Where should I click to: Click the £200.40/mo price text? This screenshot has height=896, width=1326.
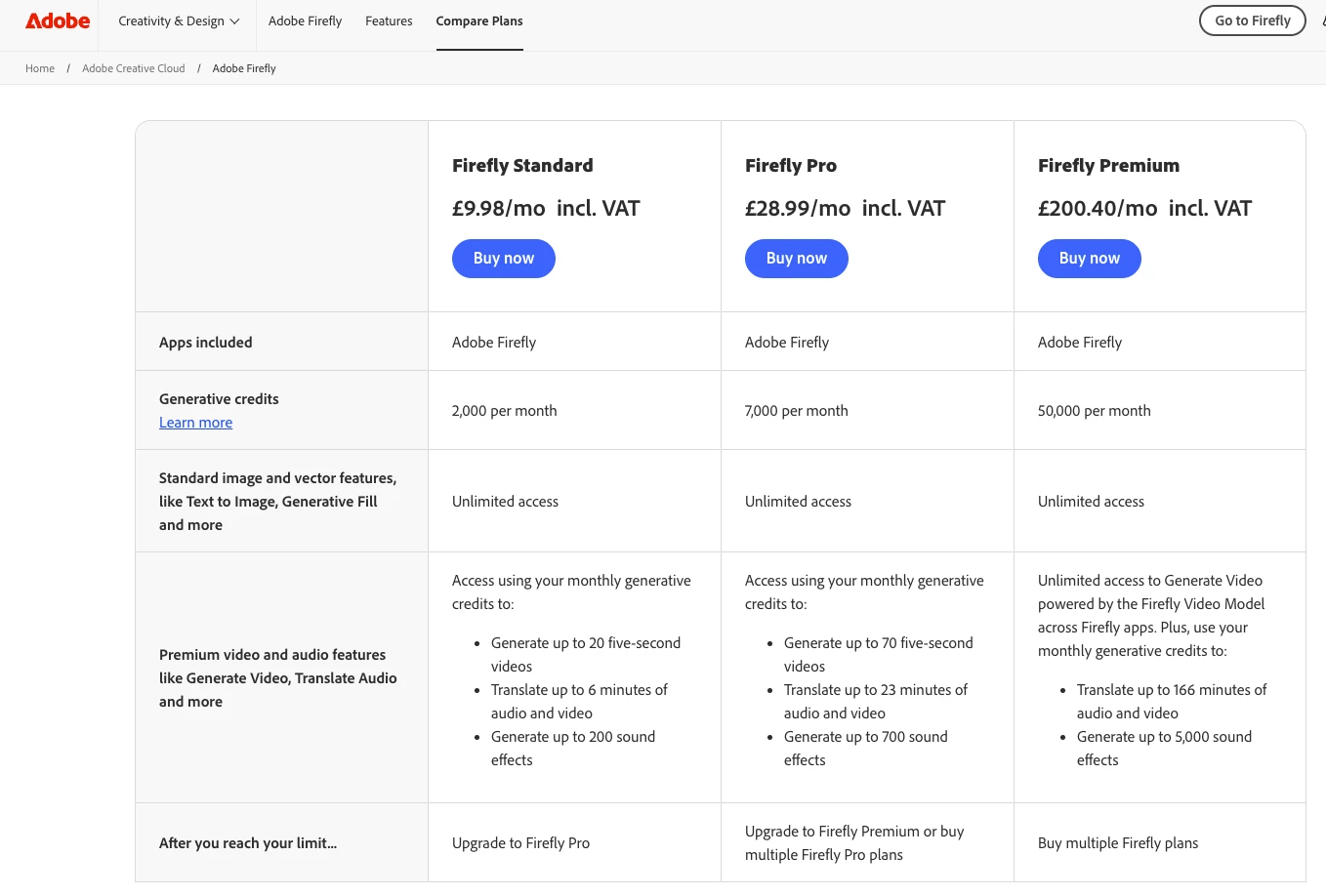(x=1098, y=209)
